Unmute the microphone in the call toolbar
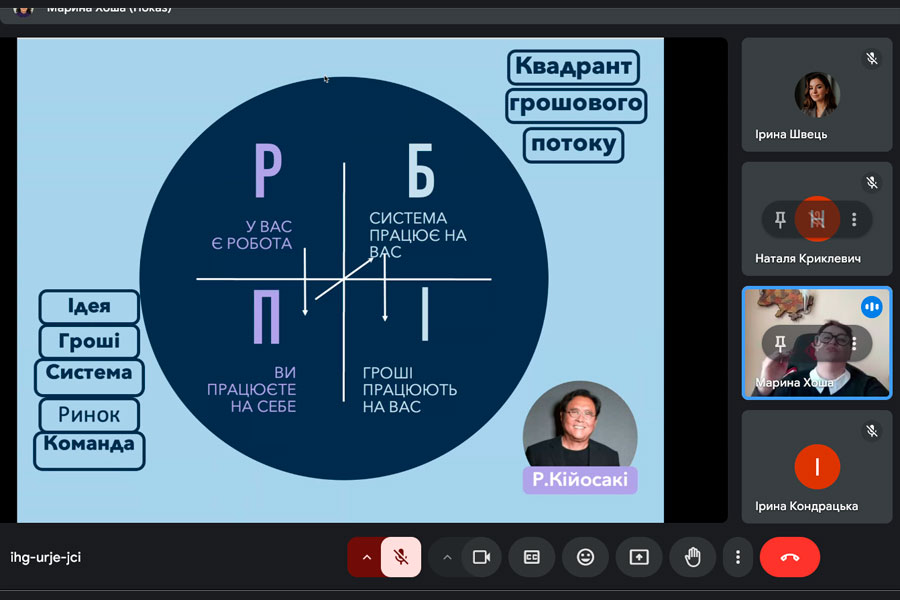This screenshot has width=900, height=600. (x=401, y=557)
